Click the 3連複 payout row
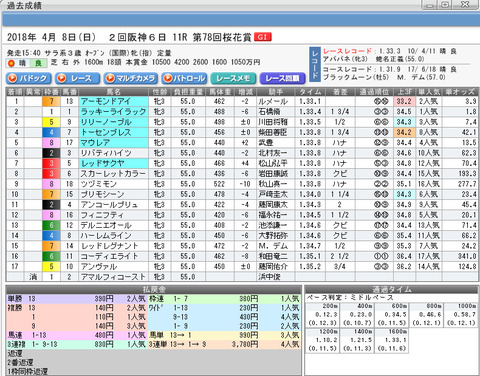Screen dimensions: 480x376 click(x=77, y=344)
